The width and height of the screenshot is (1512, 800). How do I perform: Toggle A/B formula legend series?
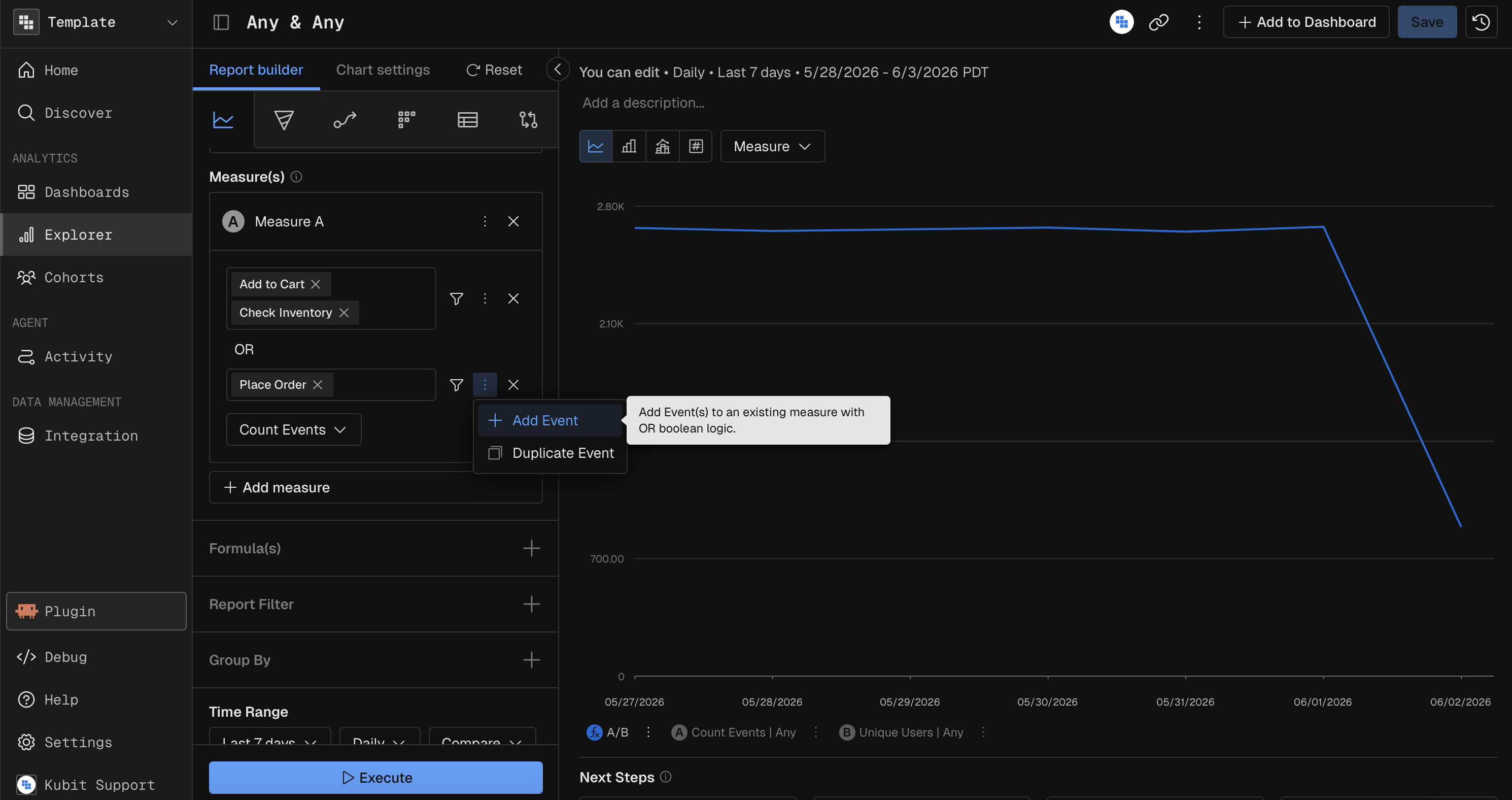click(x=607, y=732)
